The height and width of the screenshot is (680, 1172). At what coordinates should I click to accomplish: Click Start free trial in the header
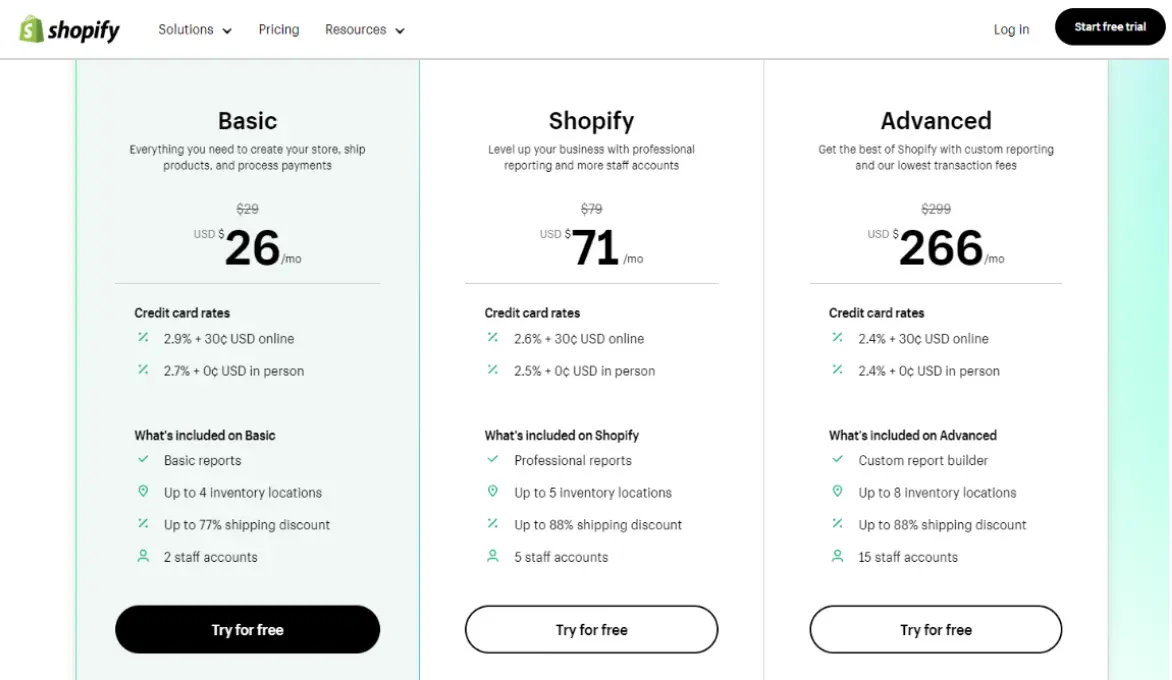pyautogui.click(x=1110, y=28)
